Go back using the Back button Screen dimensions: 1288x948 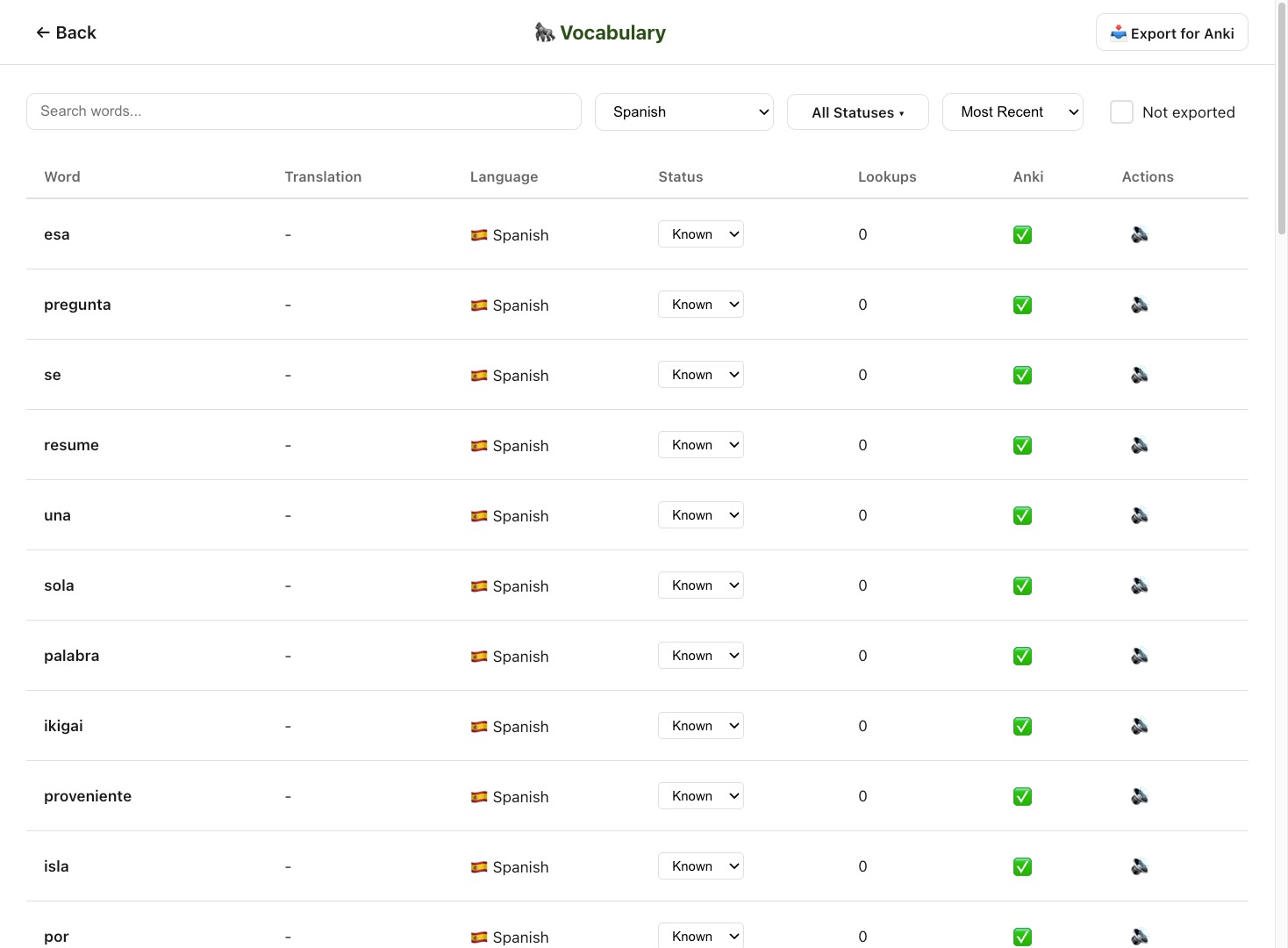click(x=66, y=32)
